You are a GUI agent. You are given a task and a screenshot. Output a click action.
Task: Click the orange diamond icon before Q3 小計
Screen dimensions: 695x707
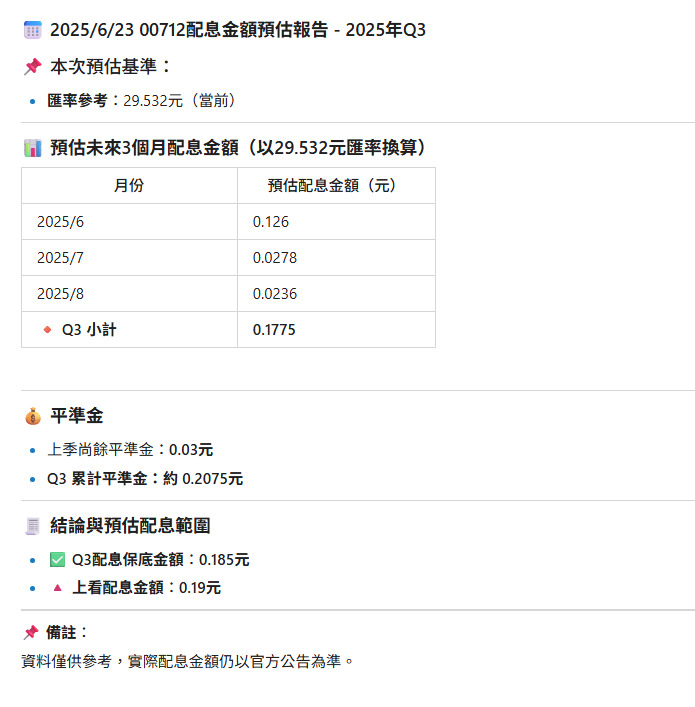47,330
